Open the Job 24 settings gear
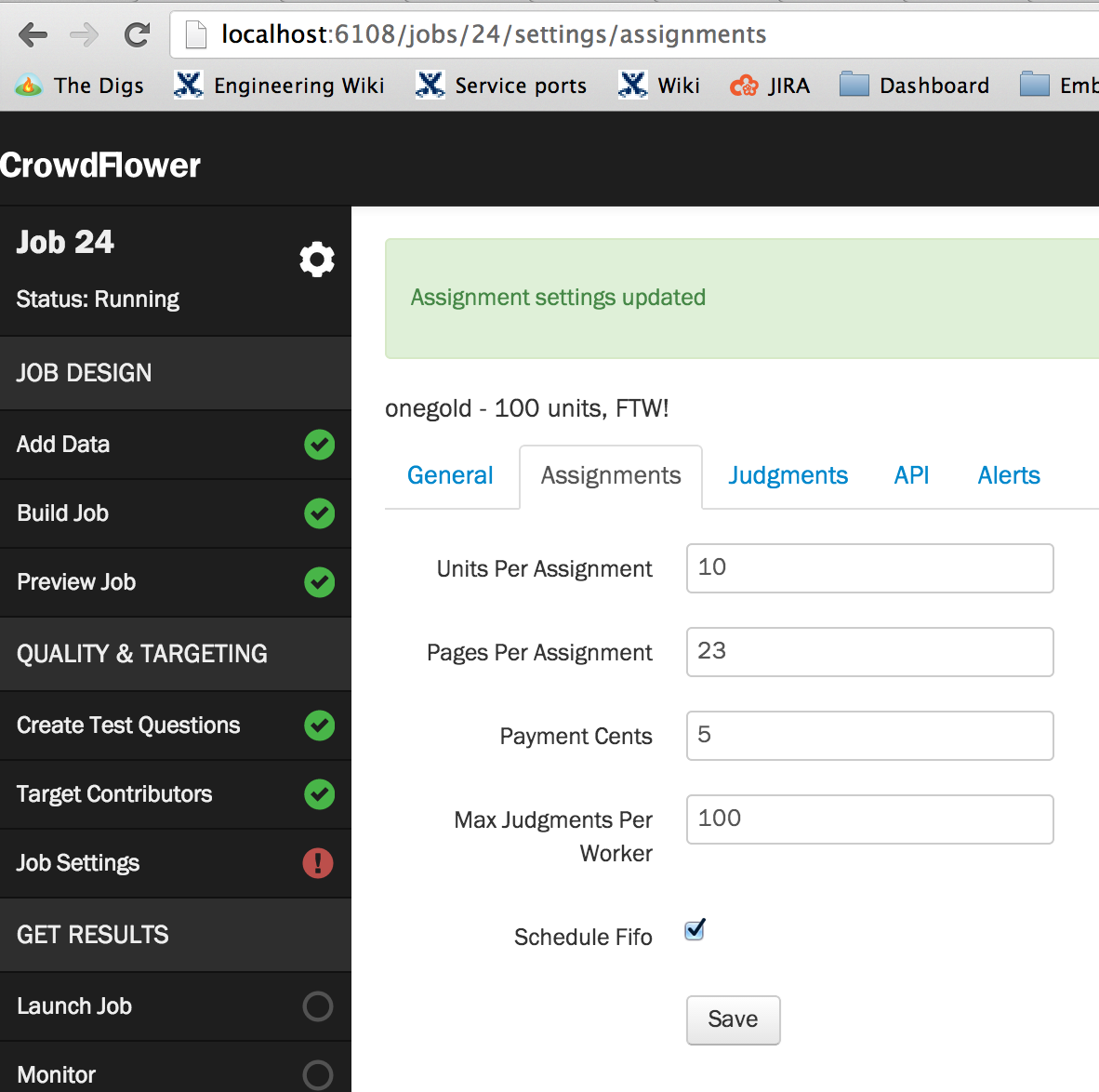1099x1092 pixels. tap(317, 260)
